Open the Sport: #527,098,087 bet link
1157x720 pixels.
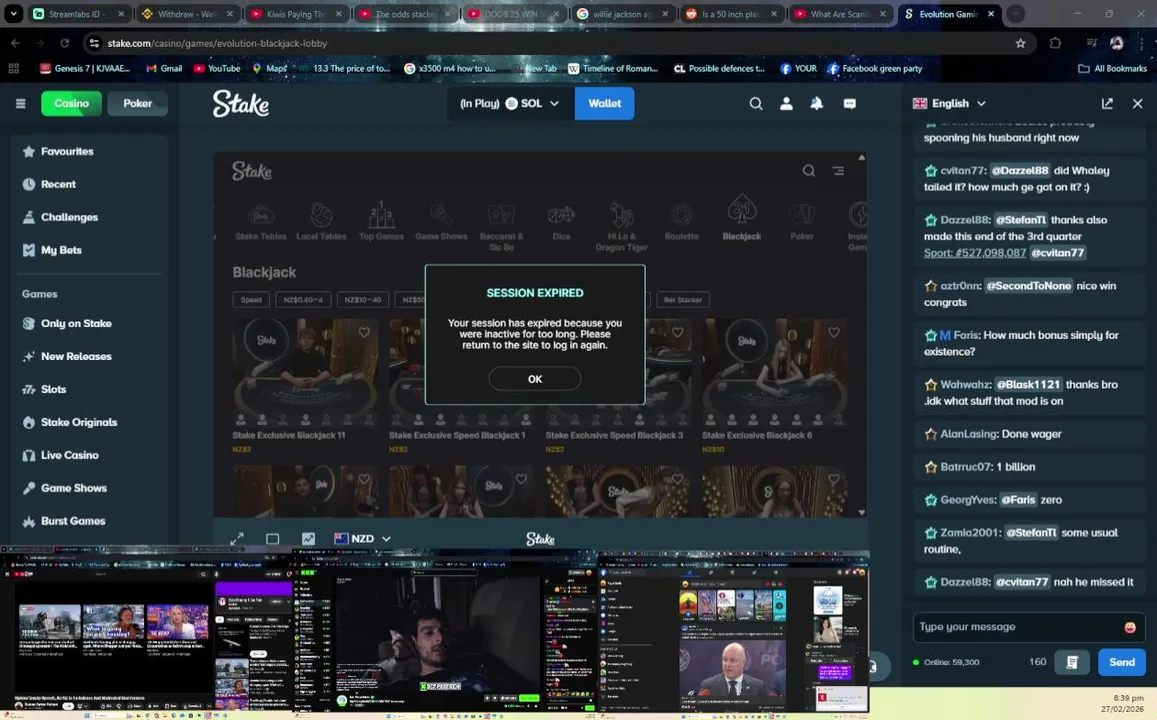(x=975, y=252)
